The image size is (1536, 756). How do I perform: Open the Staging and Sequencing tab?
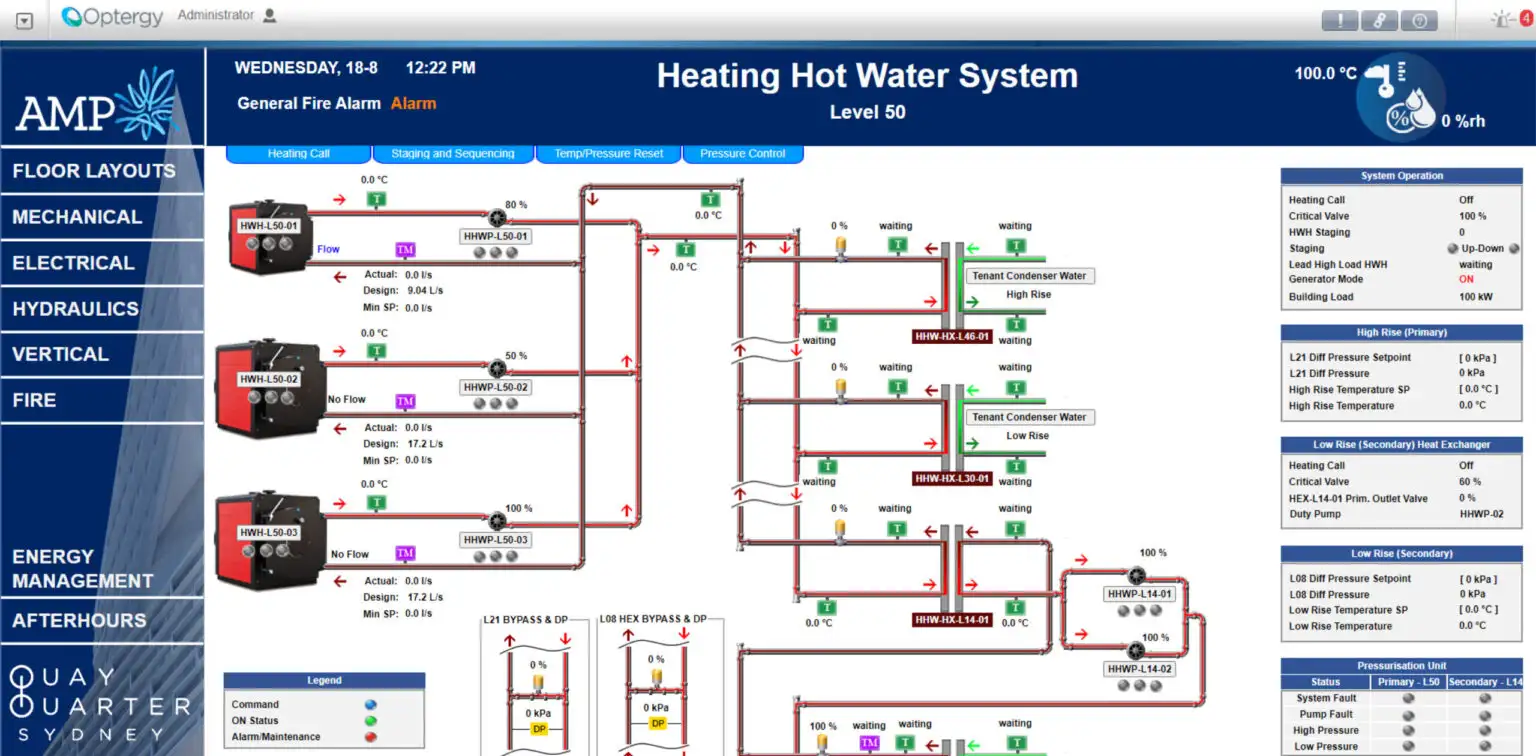454,153
